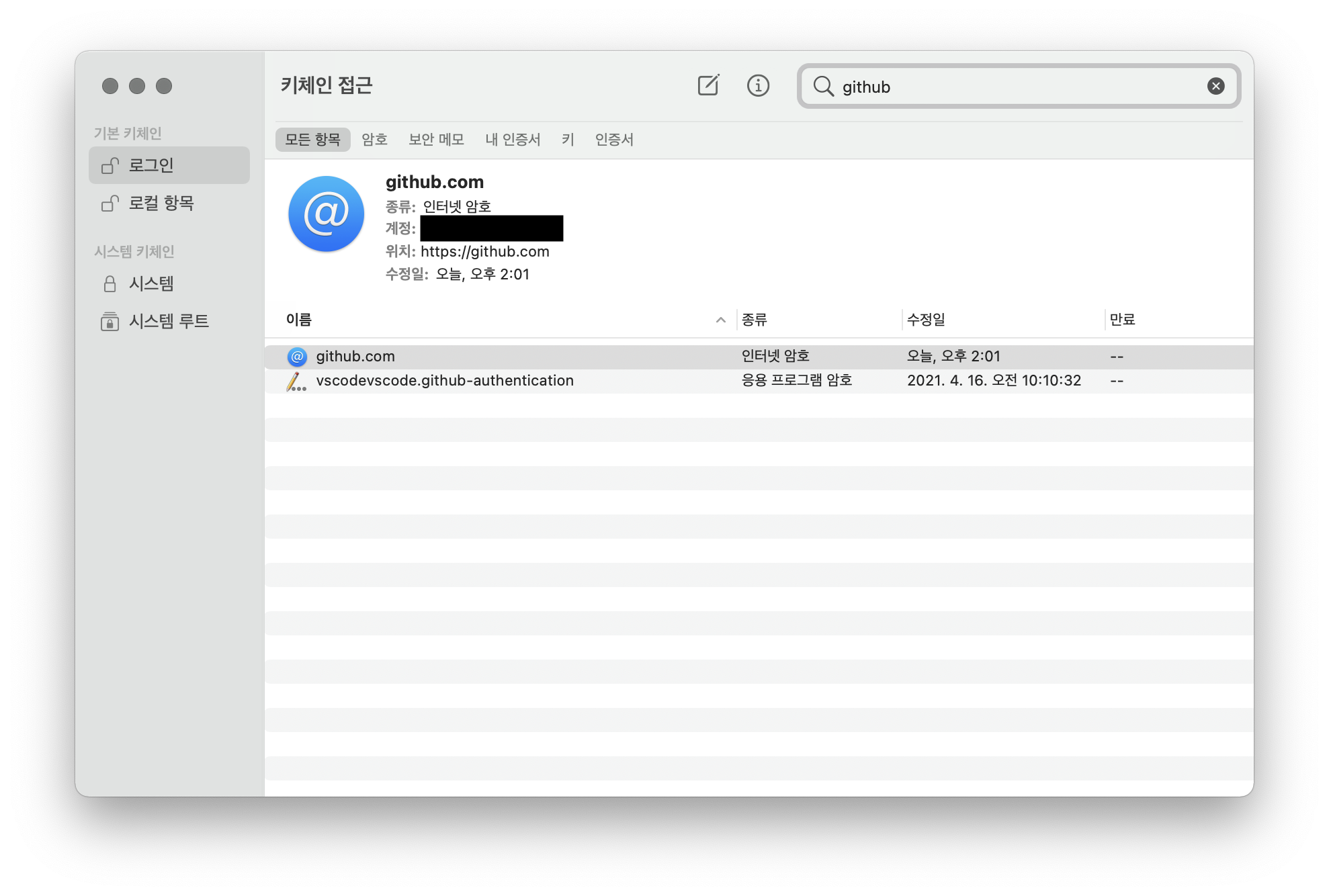Switch to the 모든 항목 tab
Image resolution: width=1329 pixels, height=896 pixels.
tap(312, 139)
